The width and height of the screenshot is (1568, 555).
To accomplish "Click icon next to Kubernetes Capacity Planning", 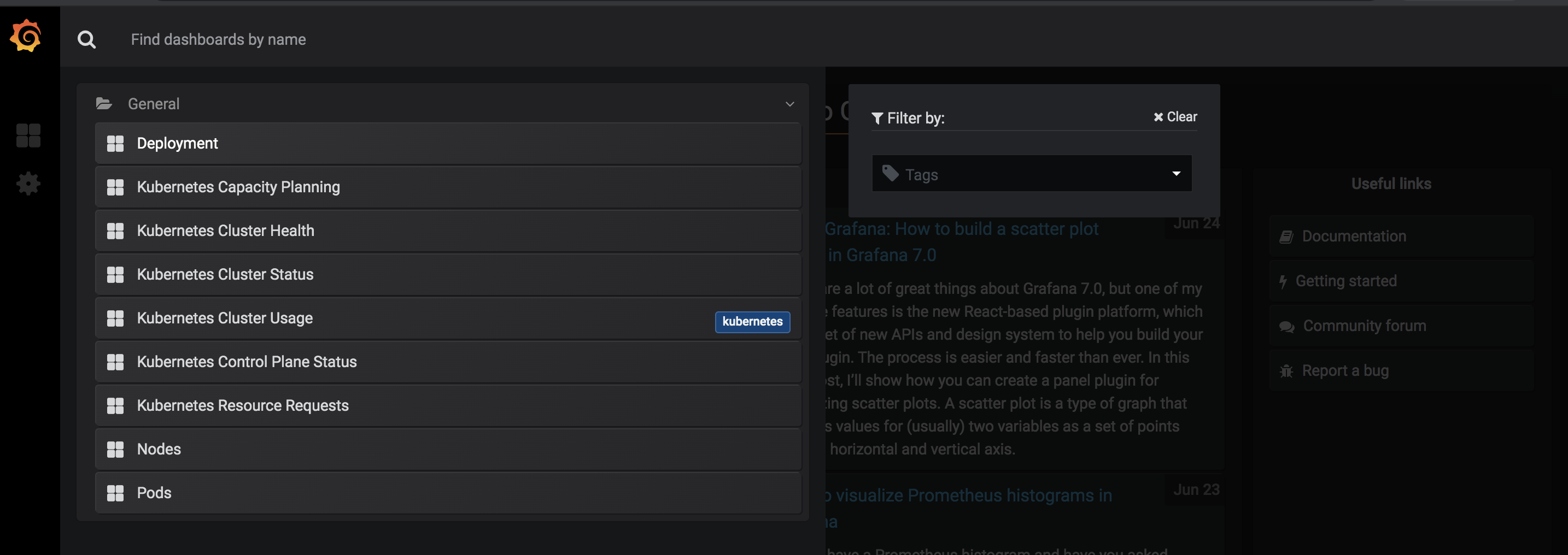I will [115, 187].
